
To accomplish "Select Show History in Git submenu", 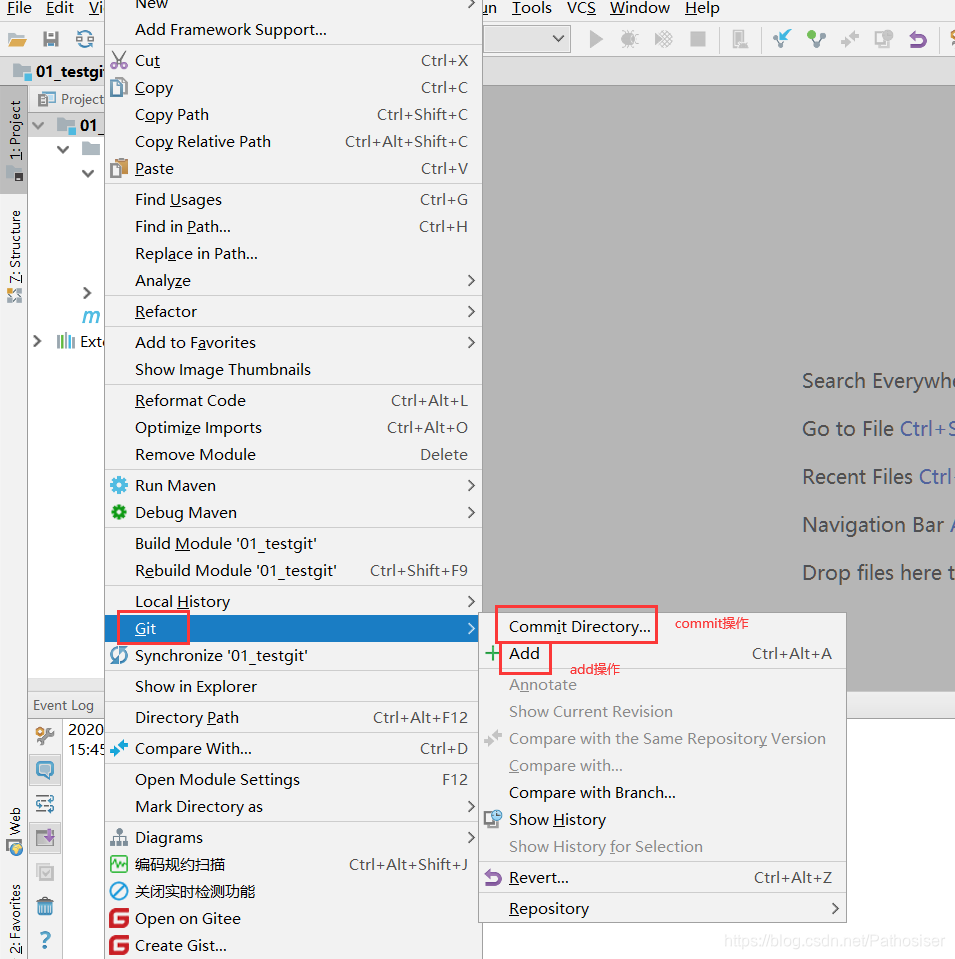I will coord(663,820).
